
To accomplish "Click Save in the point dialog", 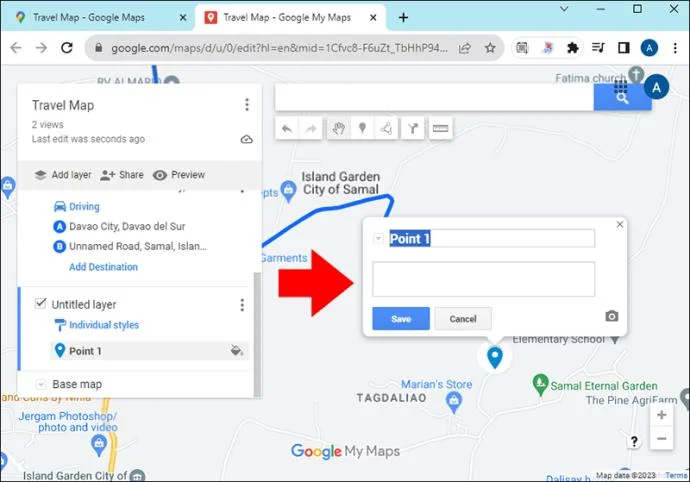I will click(401, 319).
